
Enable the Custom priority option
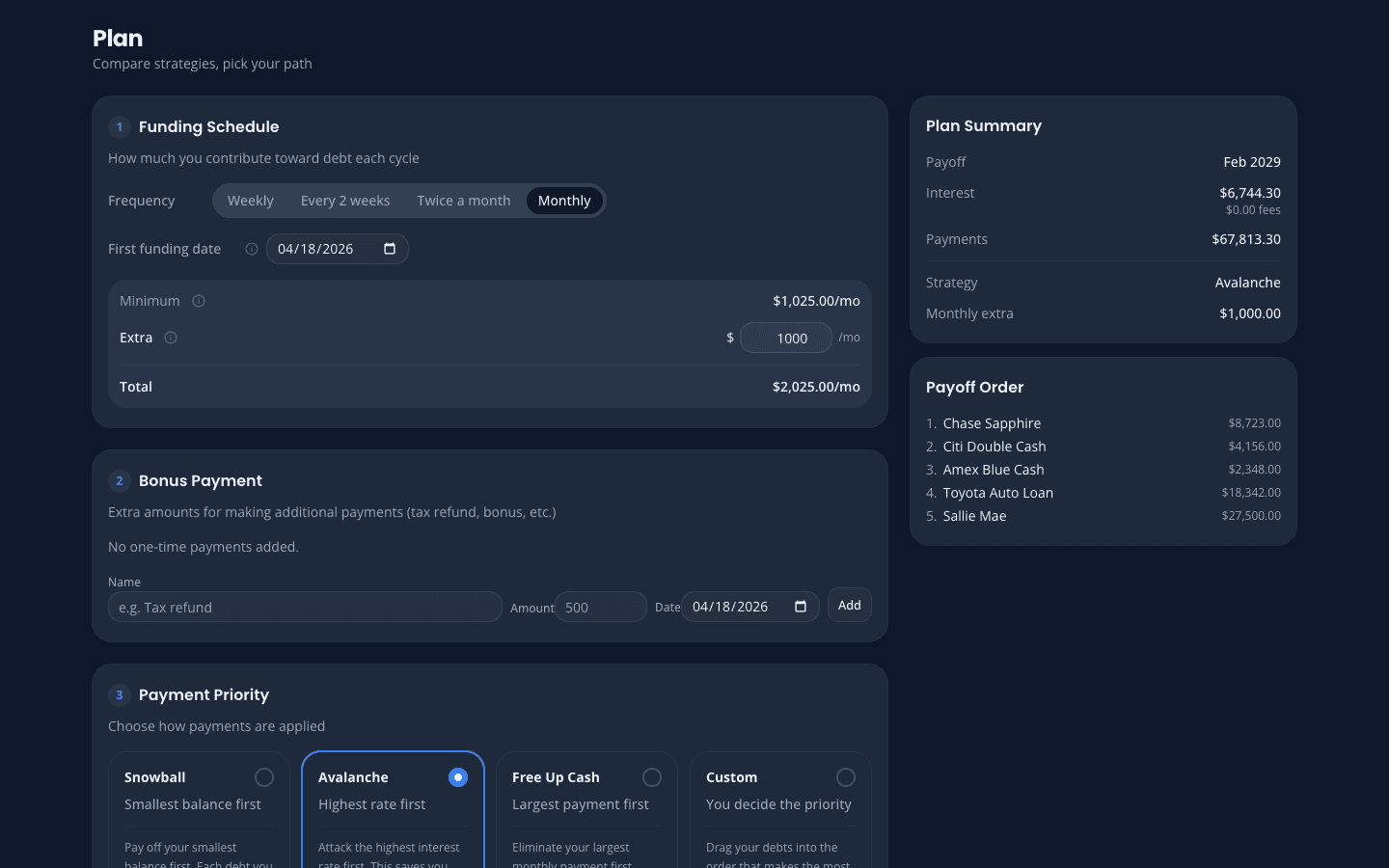point(846,776)
